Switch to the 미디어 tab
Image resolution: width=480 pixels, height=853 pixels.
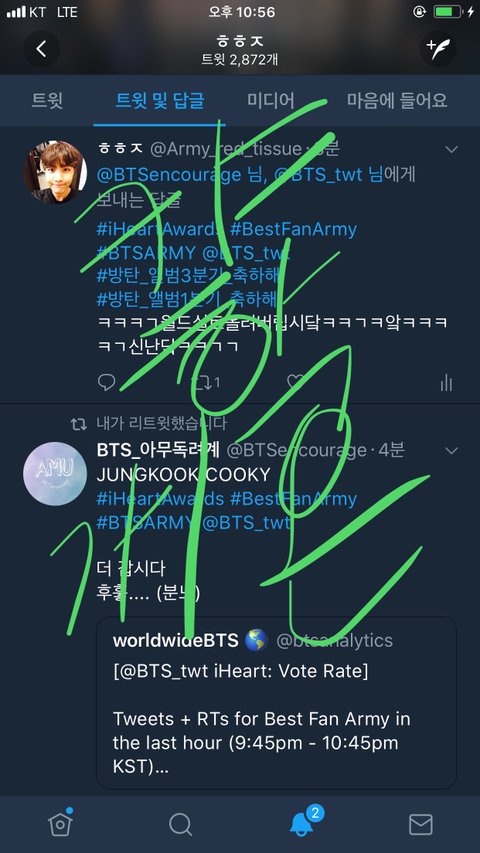(270, 101)
